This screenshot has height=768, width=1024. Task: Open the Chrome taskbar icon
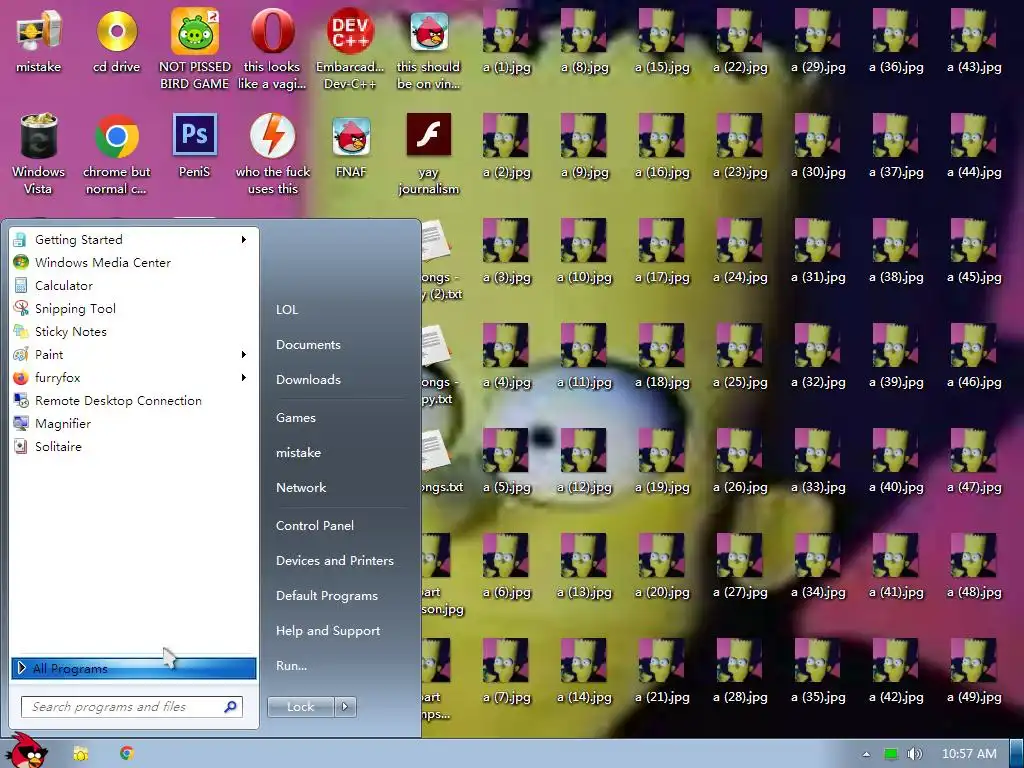pyautogui.click(x=127, y=753)
